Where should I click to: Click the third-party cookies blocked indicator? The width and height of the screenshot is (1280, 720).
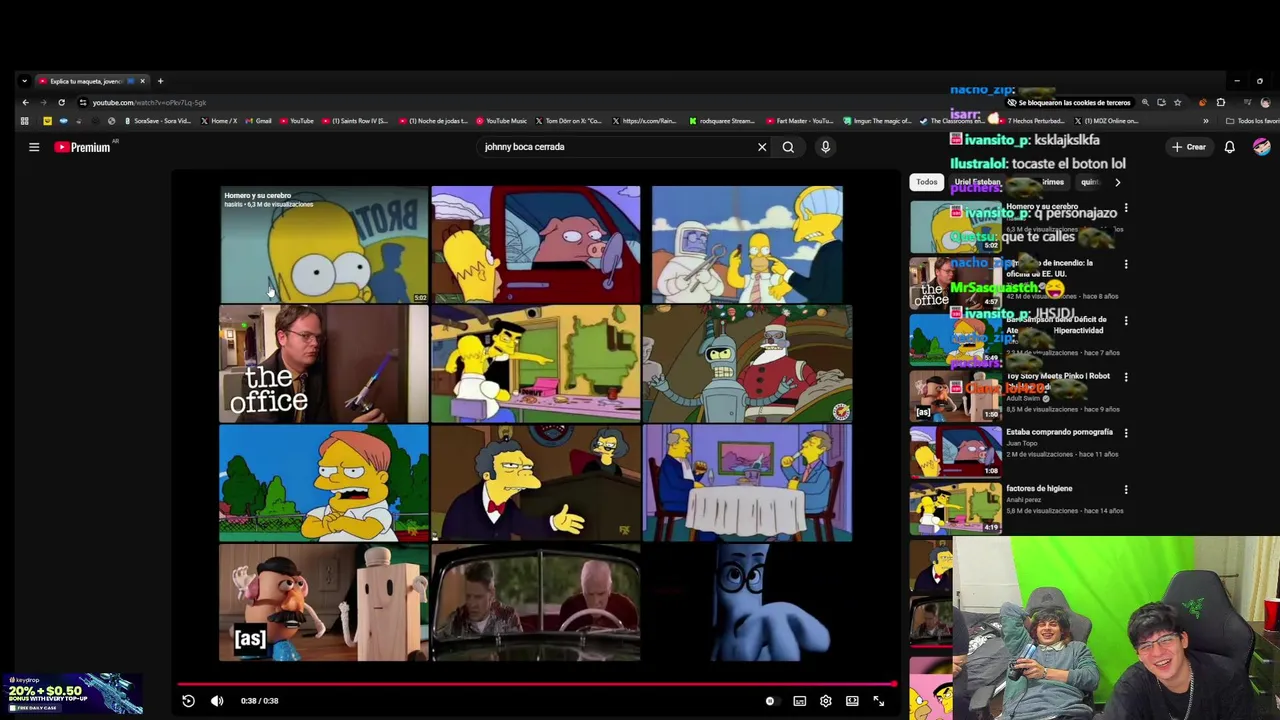point(1070,102)
